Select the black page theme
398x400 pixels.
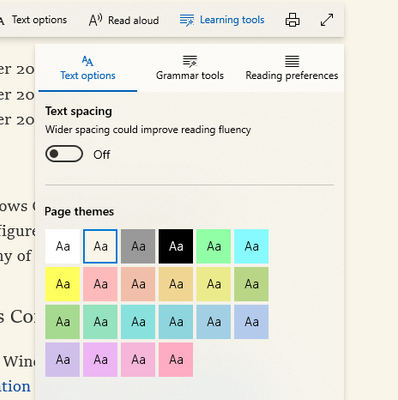176,246
